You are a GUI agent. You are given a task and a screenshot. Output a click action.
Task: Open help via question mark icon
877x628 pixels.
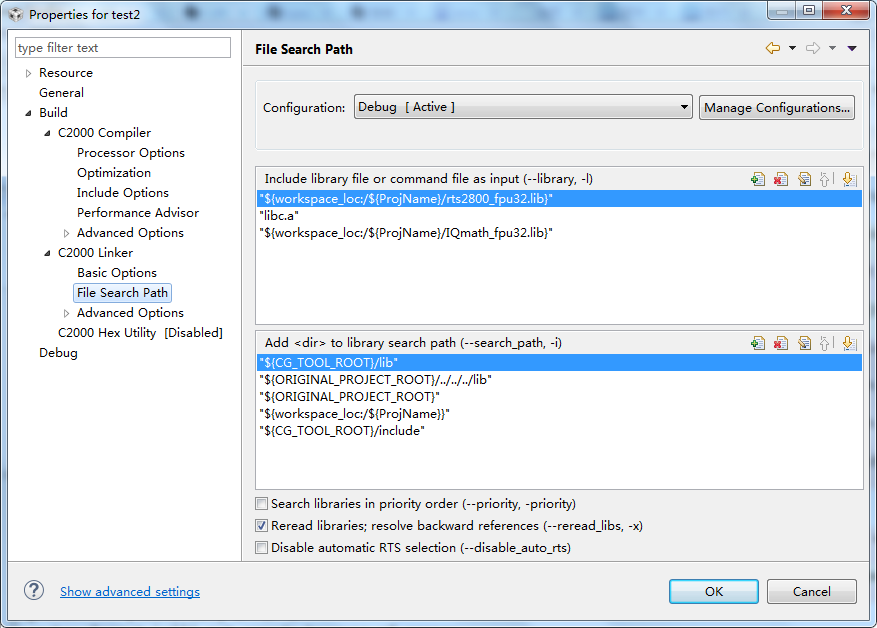(34, 591)
